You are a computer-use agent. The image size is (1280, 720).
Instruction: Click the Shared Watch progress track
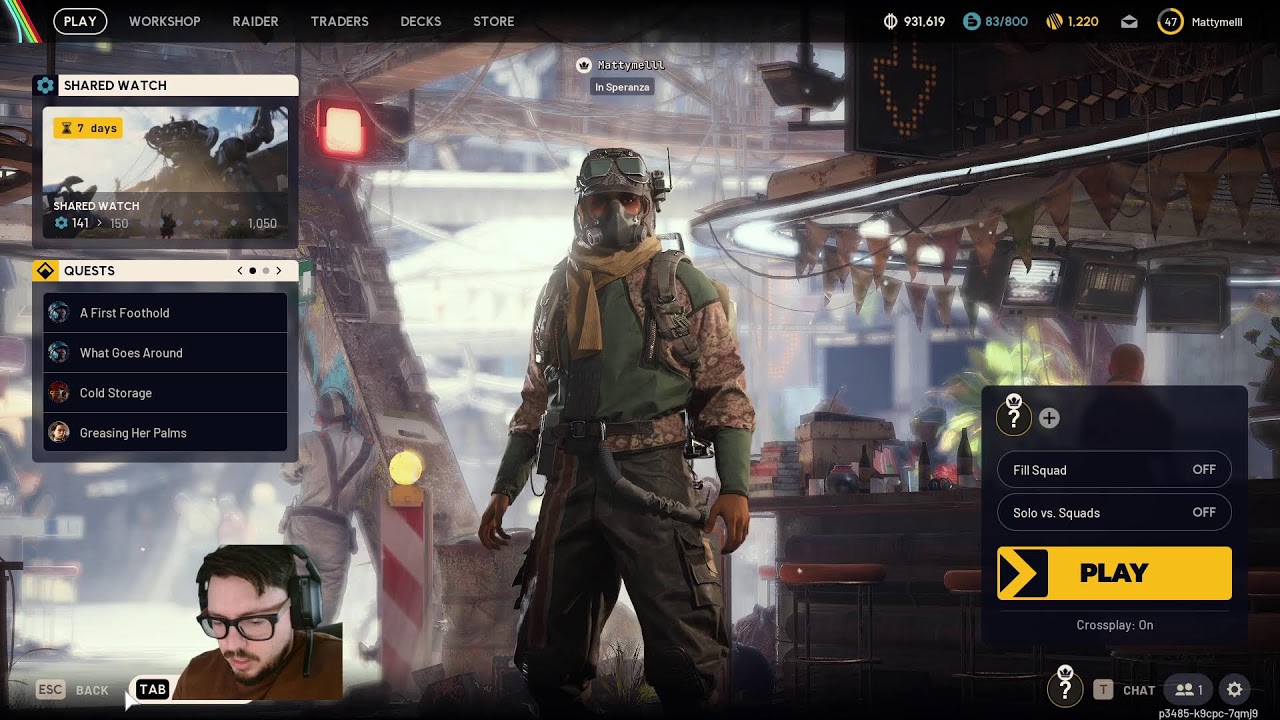[x=165, y=223]
